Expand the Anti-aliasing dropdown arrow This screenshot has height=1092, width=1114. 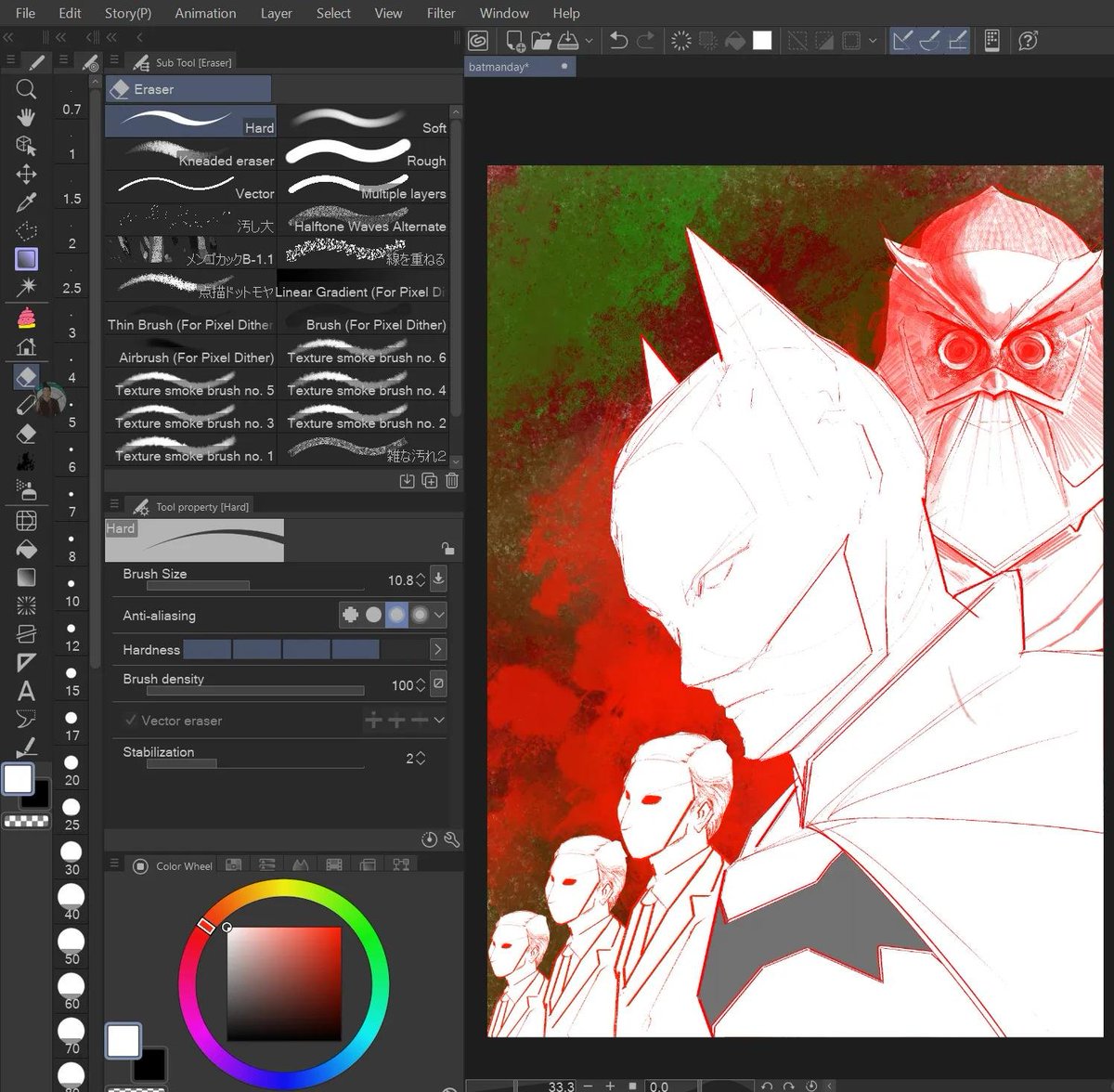pos(439,615)
